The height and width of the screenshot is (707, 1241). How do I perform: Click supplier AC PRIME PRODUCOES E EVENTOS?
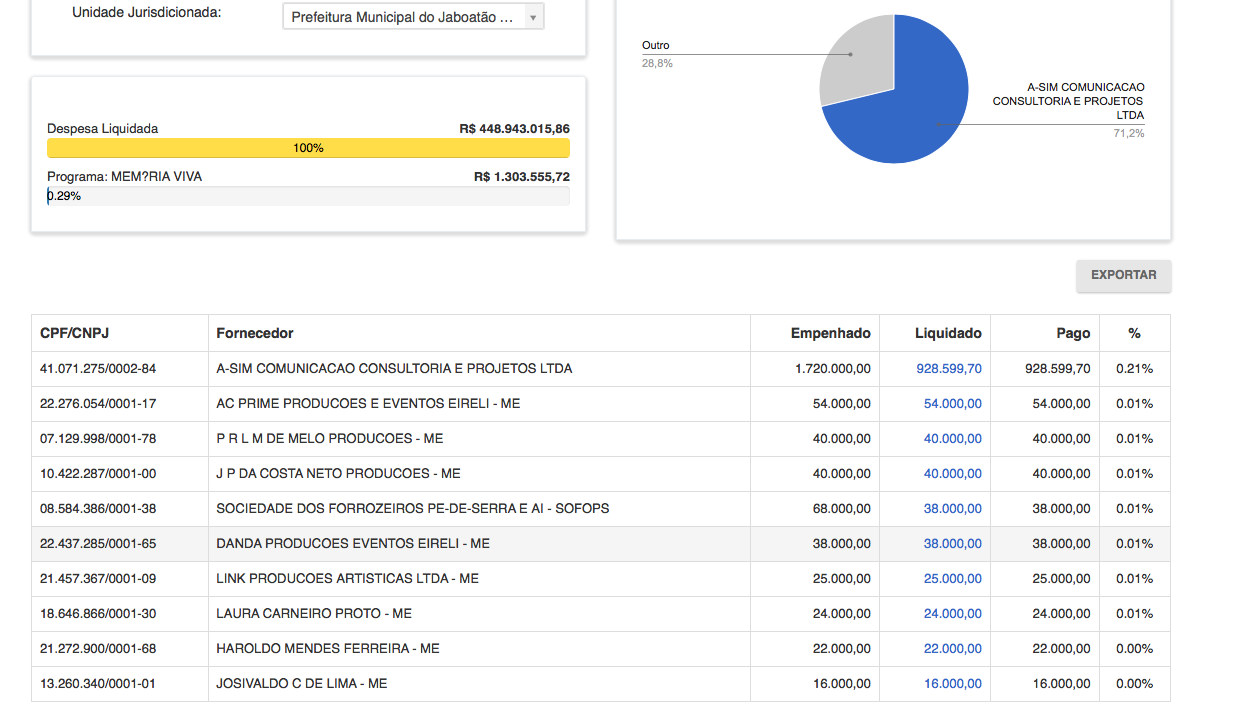(x=368, y=404)
